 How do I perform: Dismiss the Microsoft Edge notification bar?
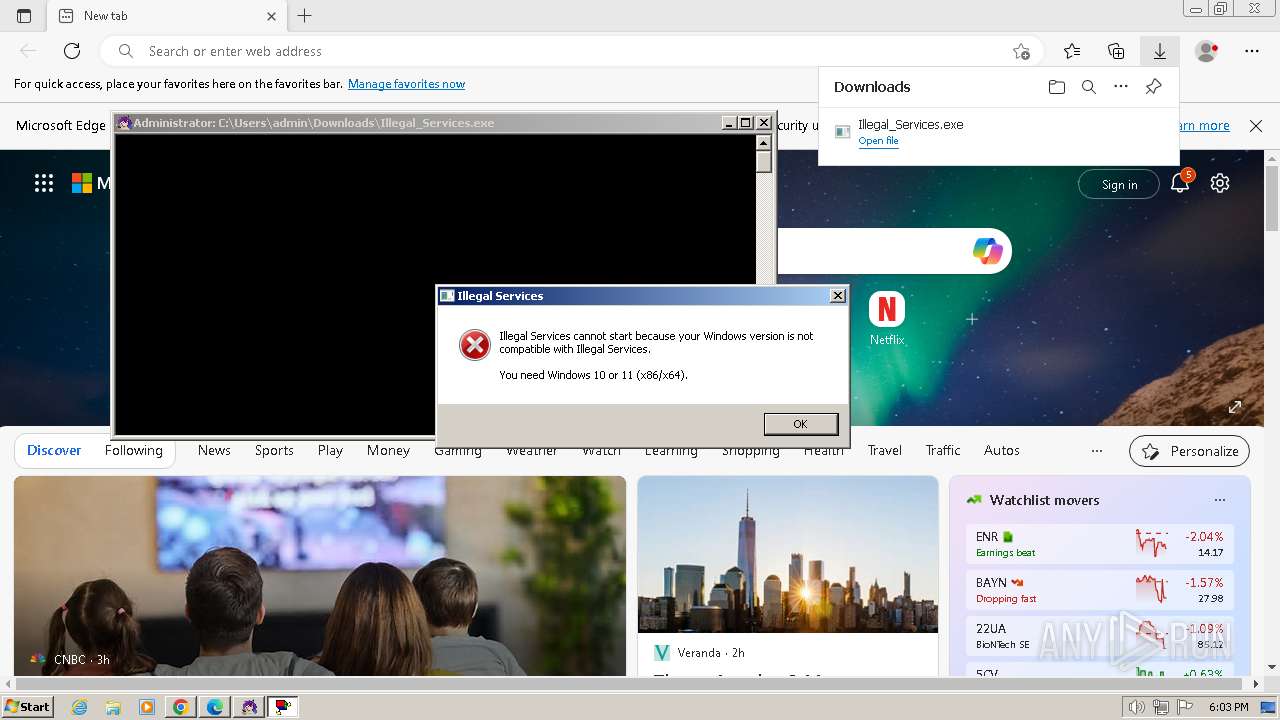tap(1256, 126)
